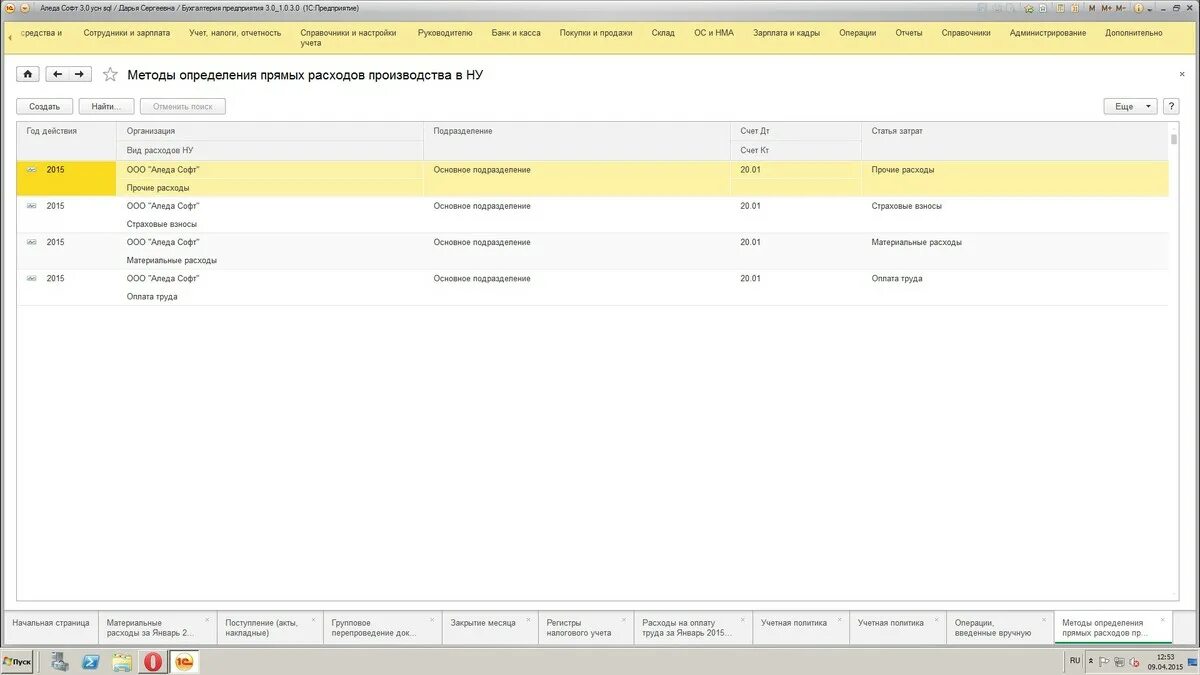Go to the home page icon

coord(28,74)
